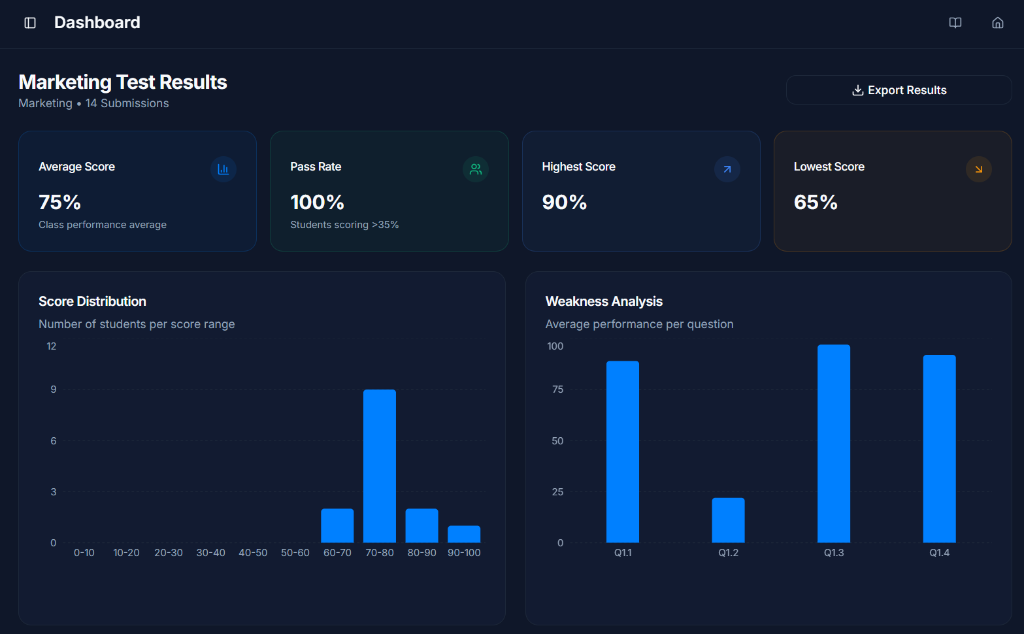This screenshot has width=1024, height=634.
Task: Select the Dashboard header title
Action: tap(97, 23)
